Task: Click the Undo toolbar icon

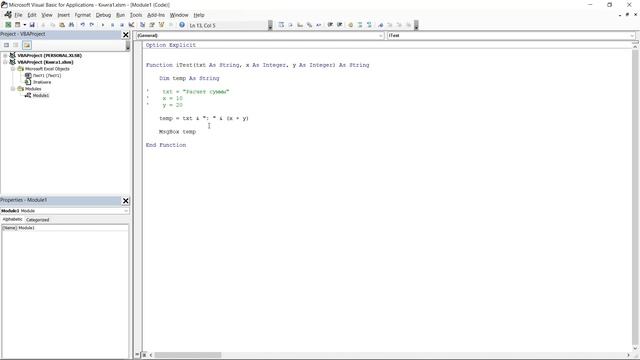Action: point(83,25)
